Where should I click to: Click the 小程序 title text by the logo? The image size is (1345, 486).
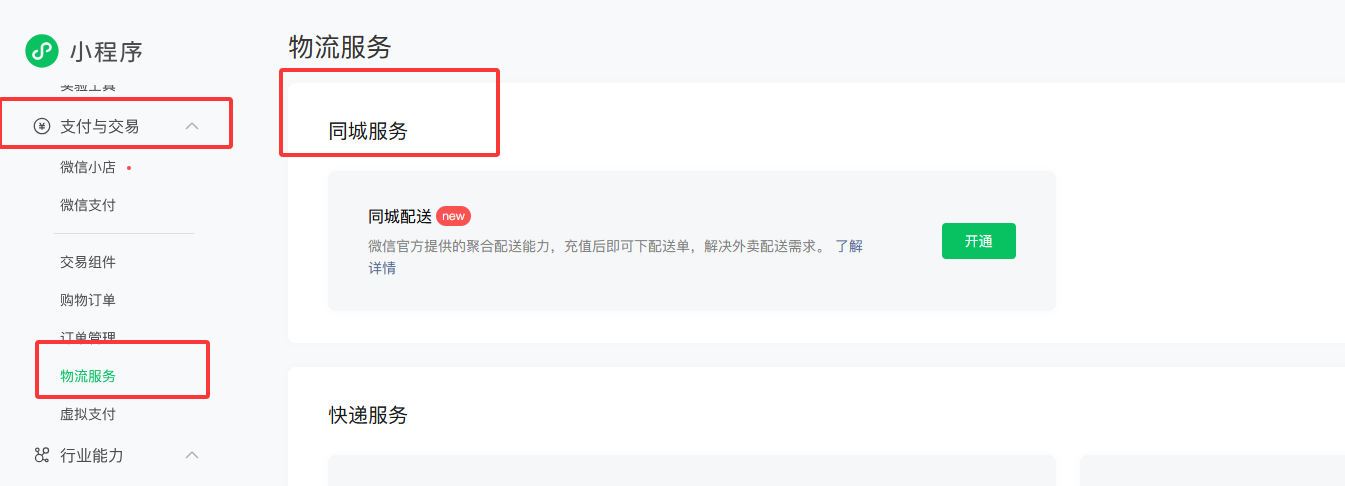tap(106, 51)
